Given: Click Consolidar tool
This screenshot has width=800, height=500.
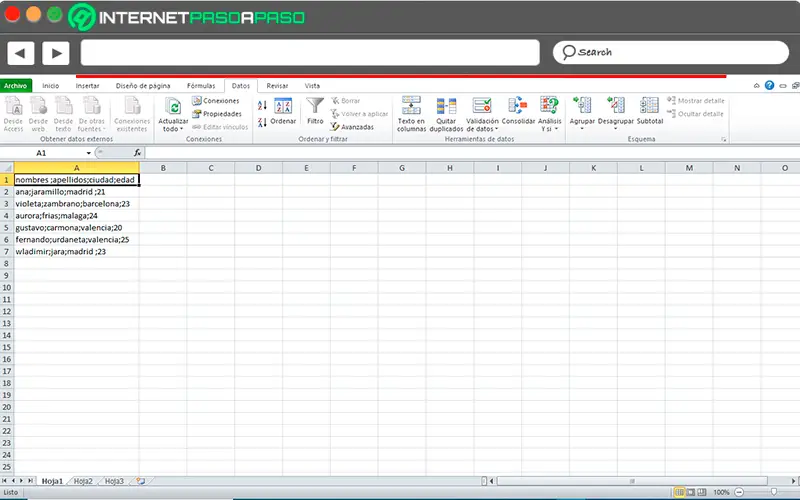Looking at the screenshot, I should pos(518,111).
